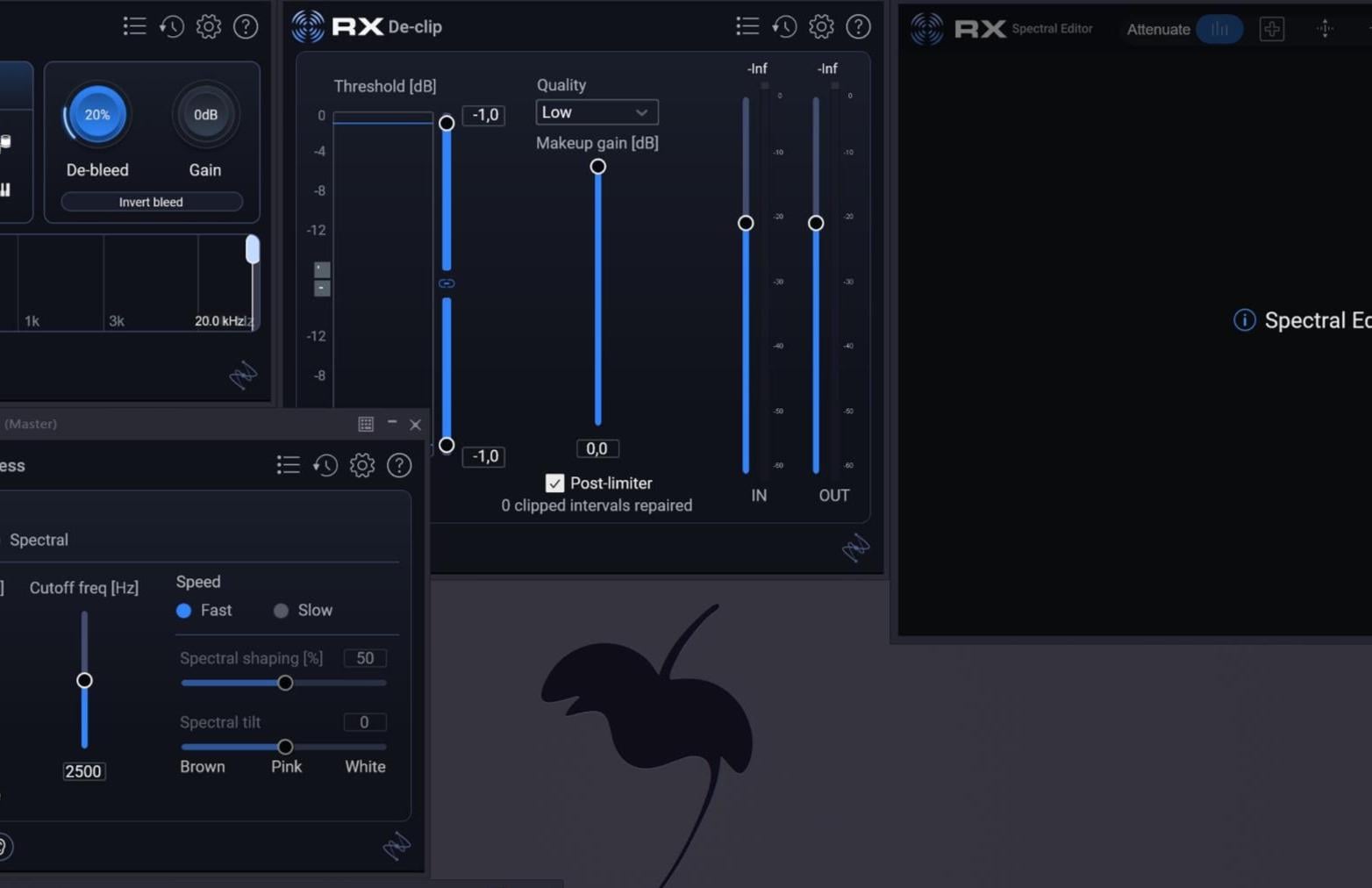Toggle the Attenuate switch in Spectral Editor
Viewport: 1372px width, 888px height.
pyautogui.click(x=1219, y=29)
